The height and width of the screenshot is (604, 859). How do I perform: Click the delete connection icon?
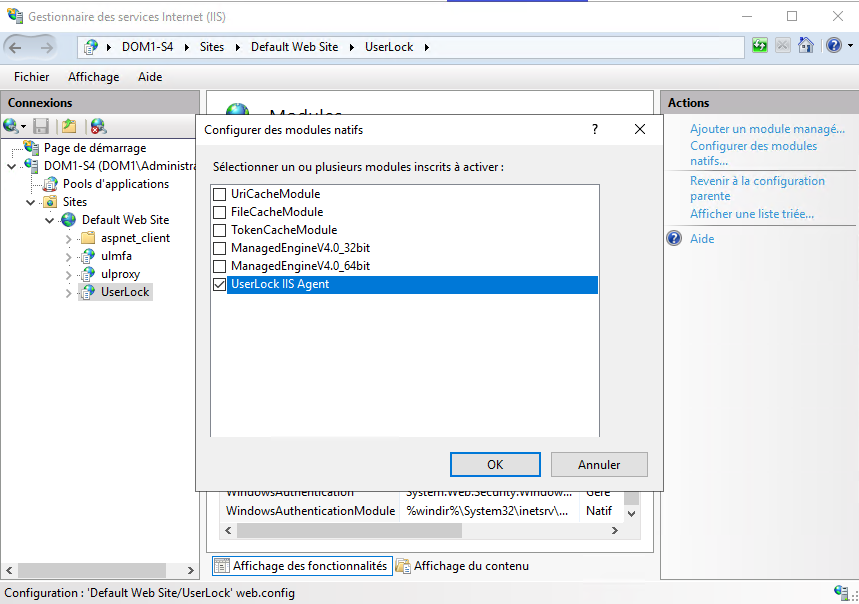tap(99, 126)
